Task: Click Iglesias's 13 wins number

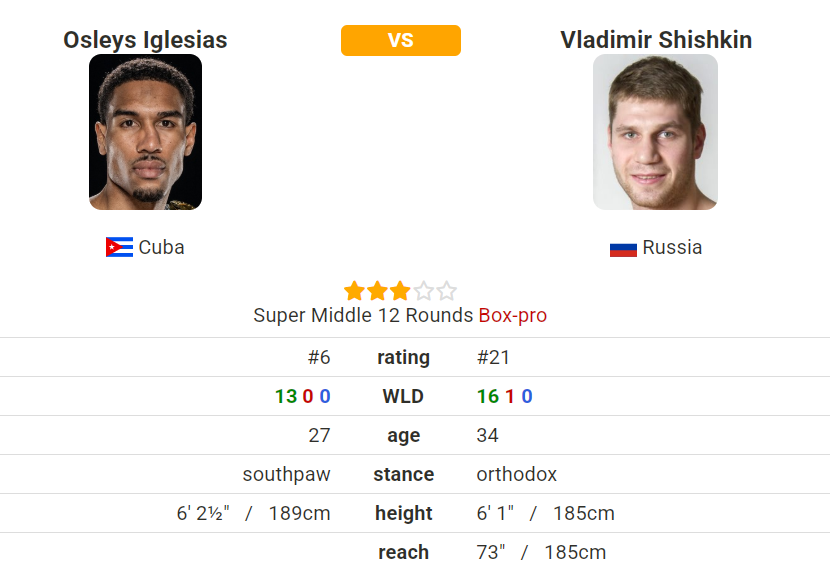Action: (286, 396)
